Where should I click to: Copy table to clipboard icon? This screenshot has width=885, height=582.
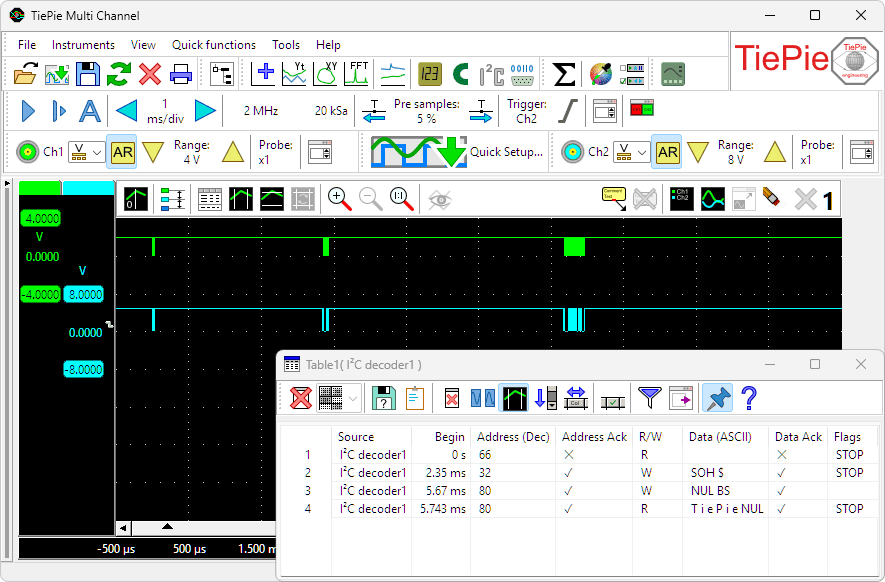415,398
